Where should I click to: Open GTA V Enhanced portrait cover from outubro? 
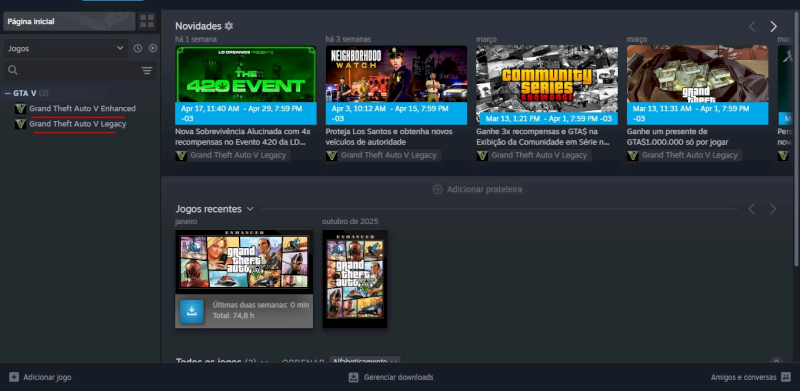[355, 279]
